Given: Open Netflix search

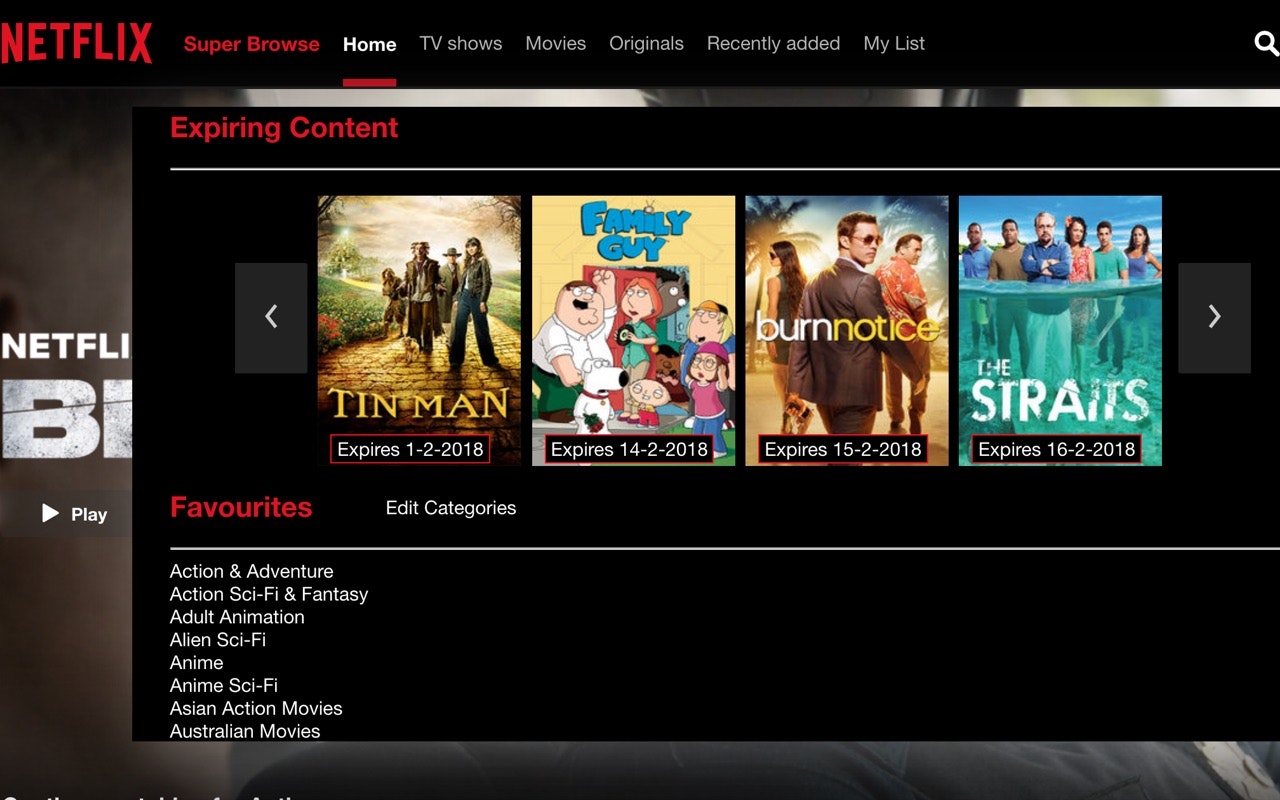Looking at the screenshot, I should [x=1266, y=44].
